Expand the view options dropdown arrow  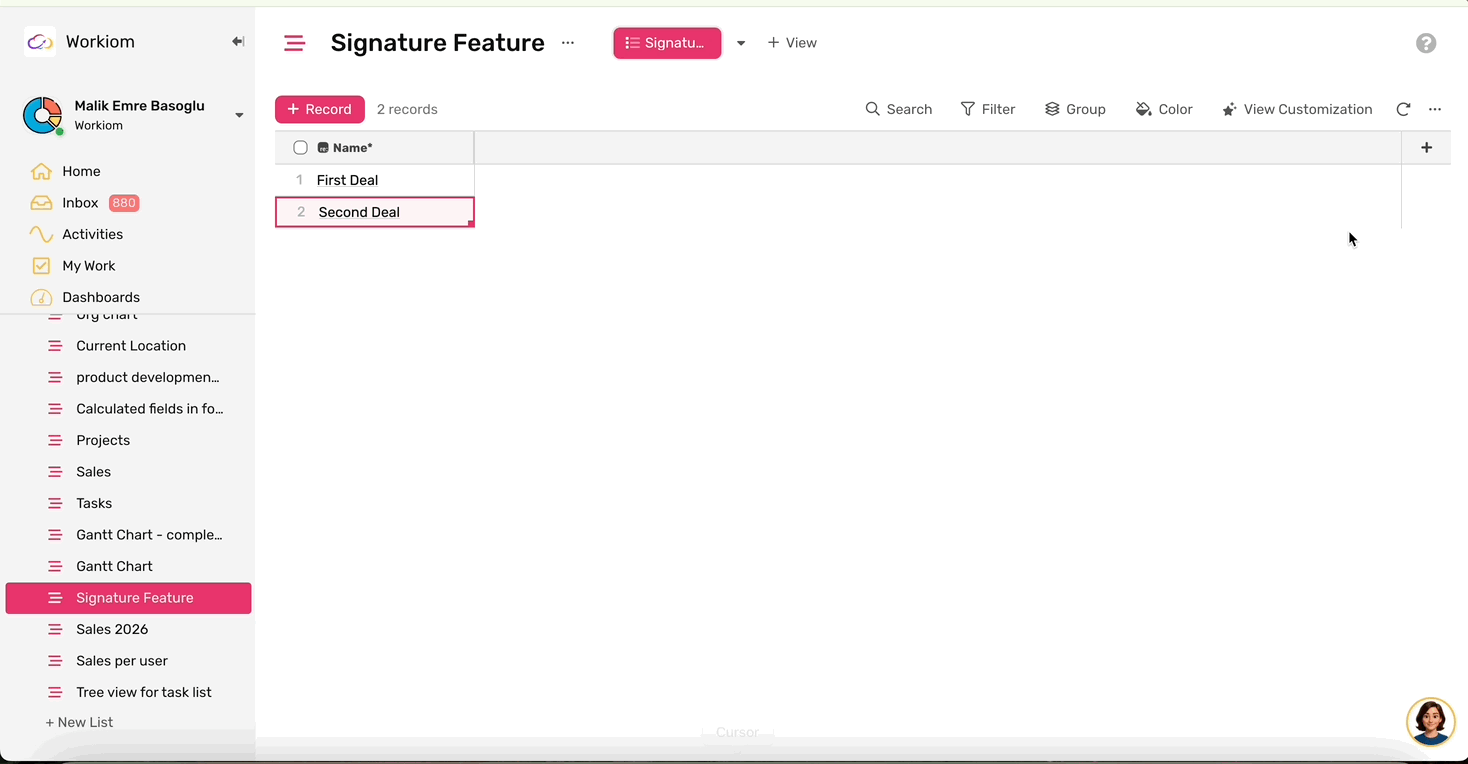tap(741, 43)
